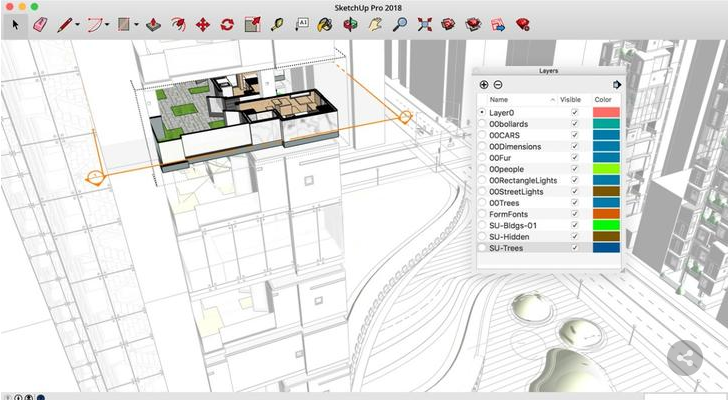
Task: Select the SU-Hidden layer name
Action: tap(509, 237)
